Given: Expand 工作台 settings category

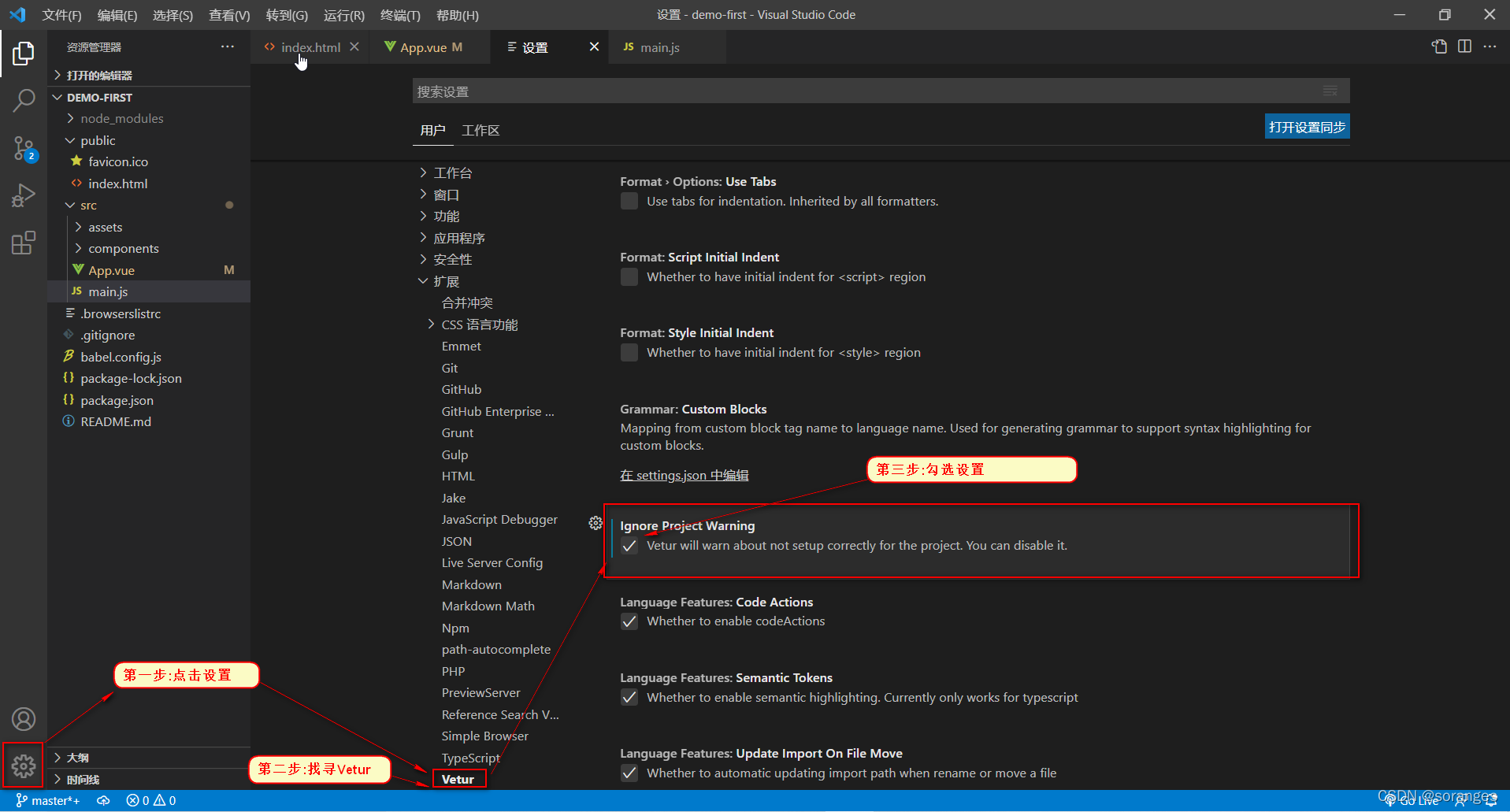Looking at the screenshot, I should [453, 172].
